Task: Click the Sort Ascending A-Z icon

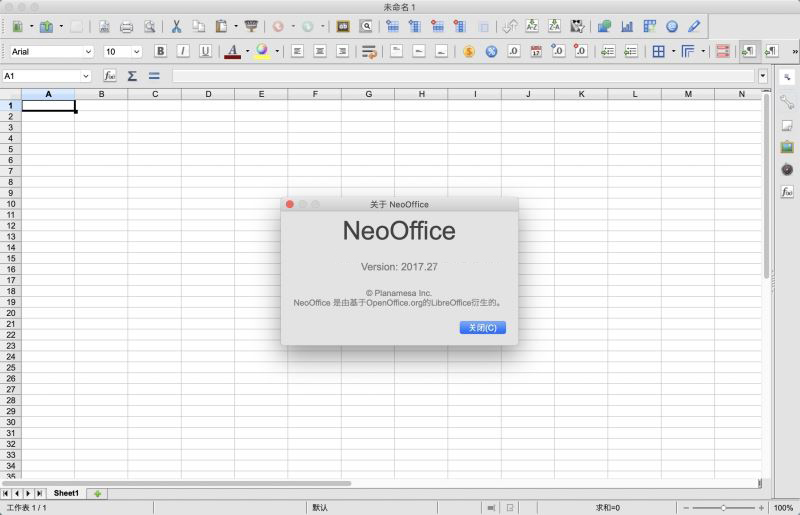Action: pyautogui.click(x=532, y=27)
